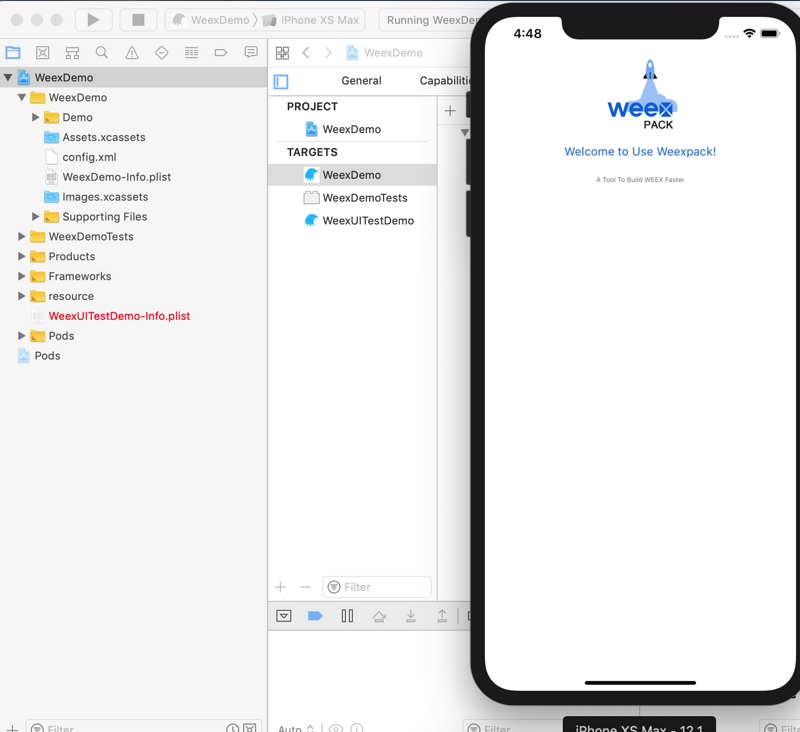Show the Find navigator
Screen dimensions: 800x732
pyautogui.click(x=102, y=52)
